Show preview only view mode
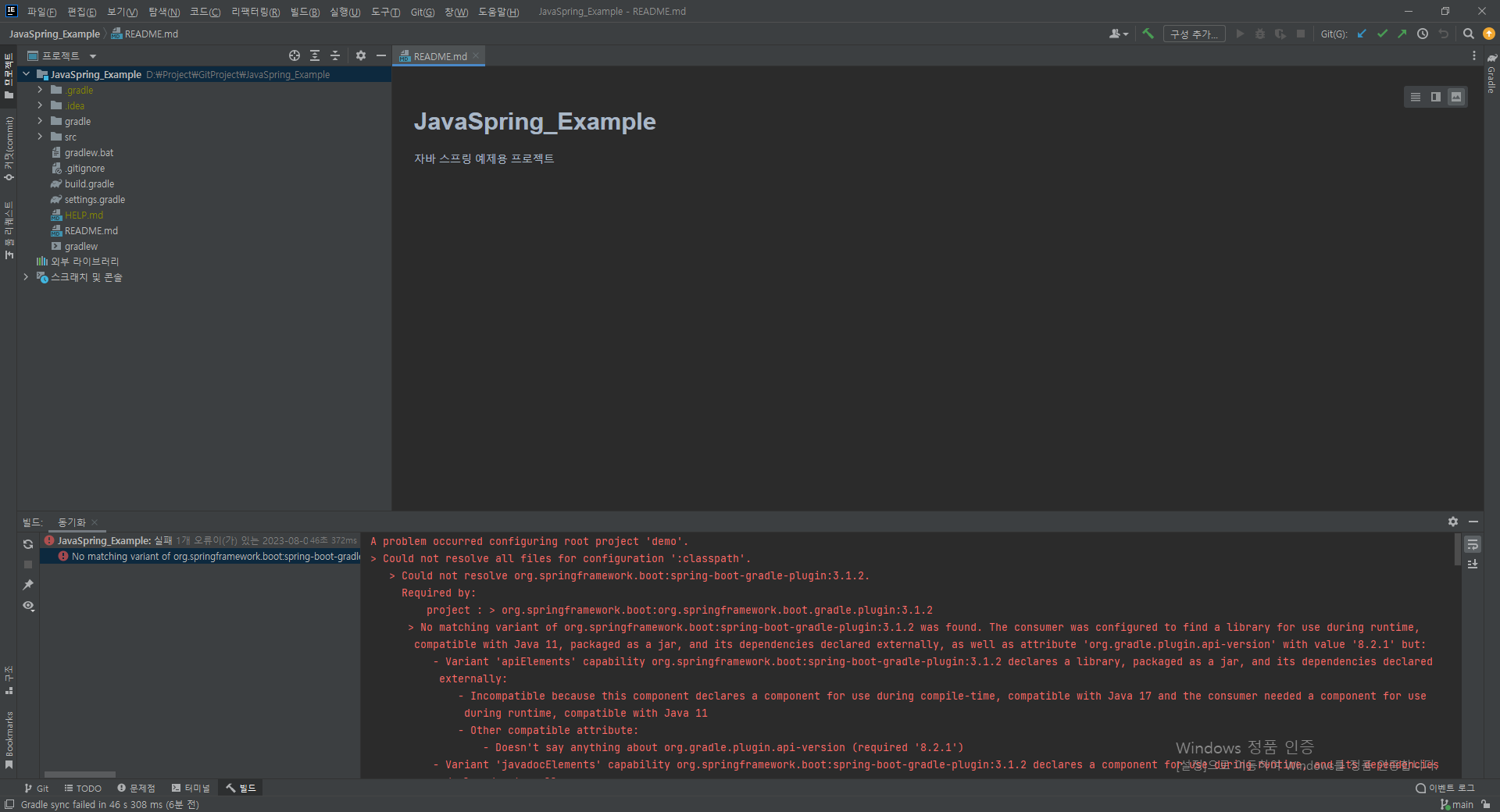Viewport: 1500px width, 812px height. [1455, 97]
